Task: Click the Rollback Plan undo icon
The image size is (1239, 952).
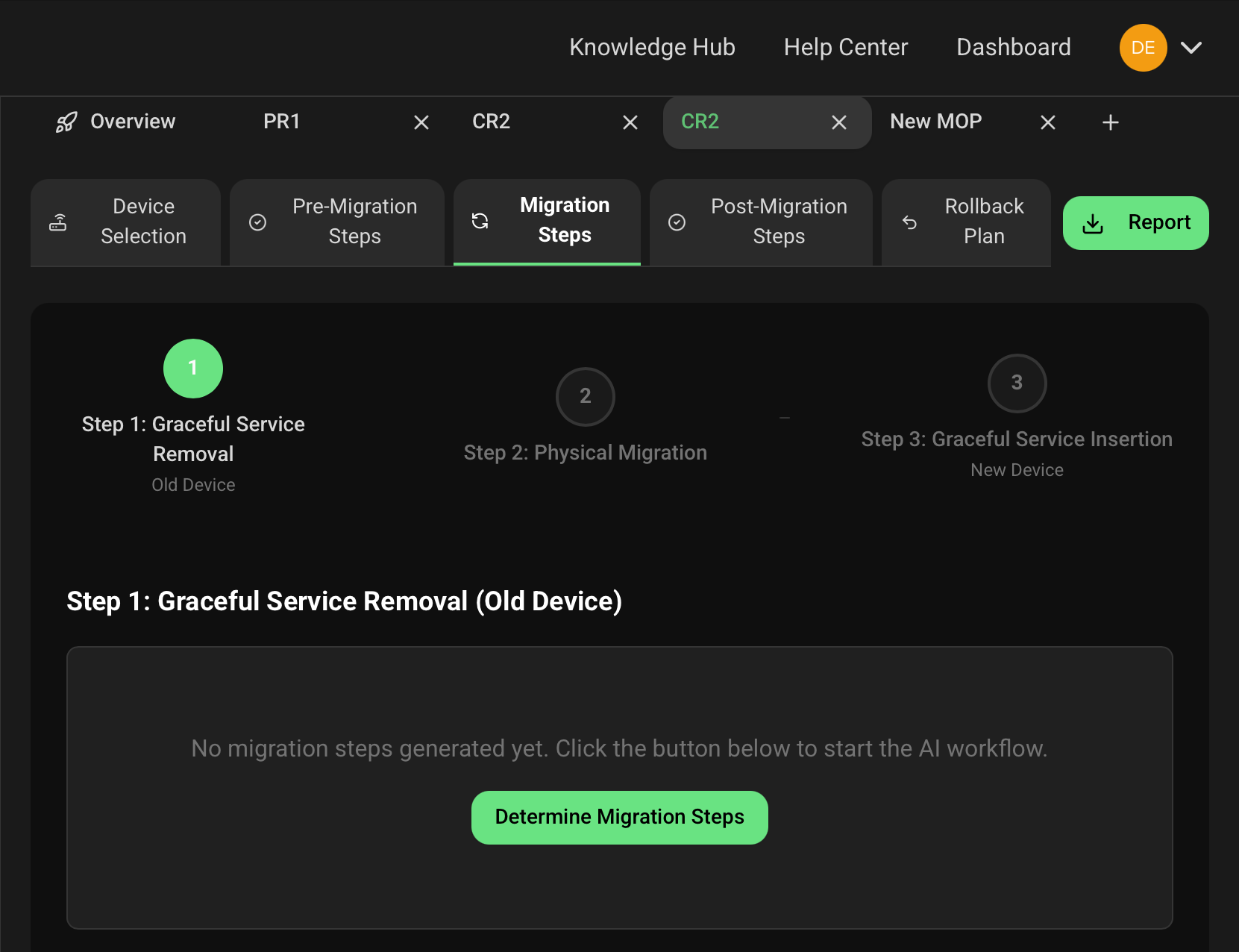Action: click(909, 222)
